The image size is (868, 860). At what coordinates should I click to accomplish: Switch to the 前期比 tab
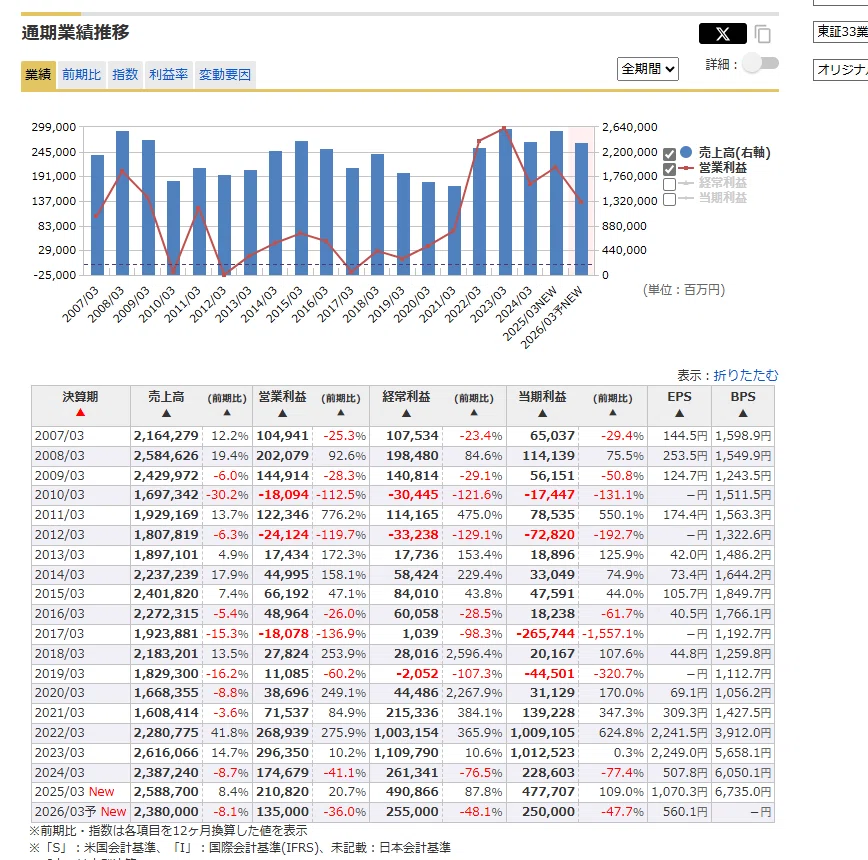click(81, 75)
